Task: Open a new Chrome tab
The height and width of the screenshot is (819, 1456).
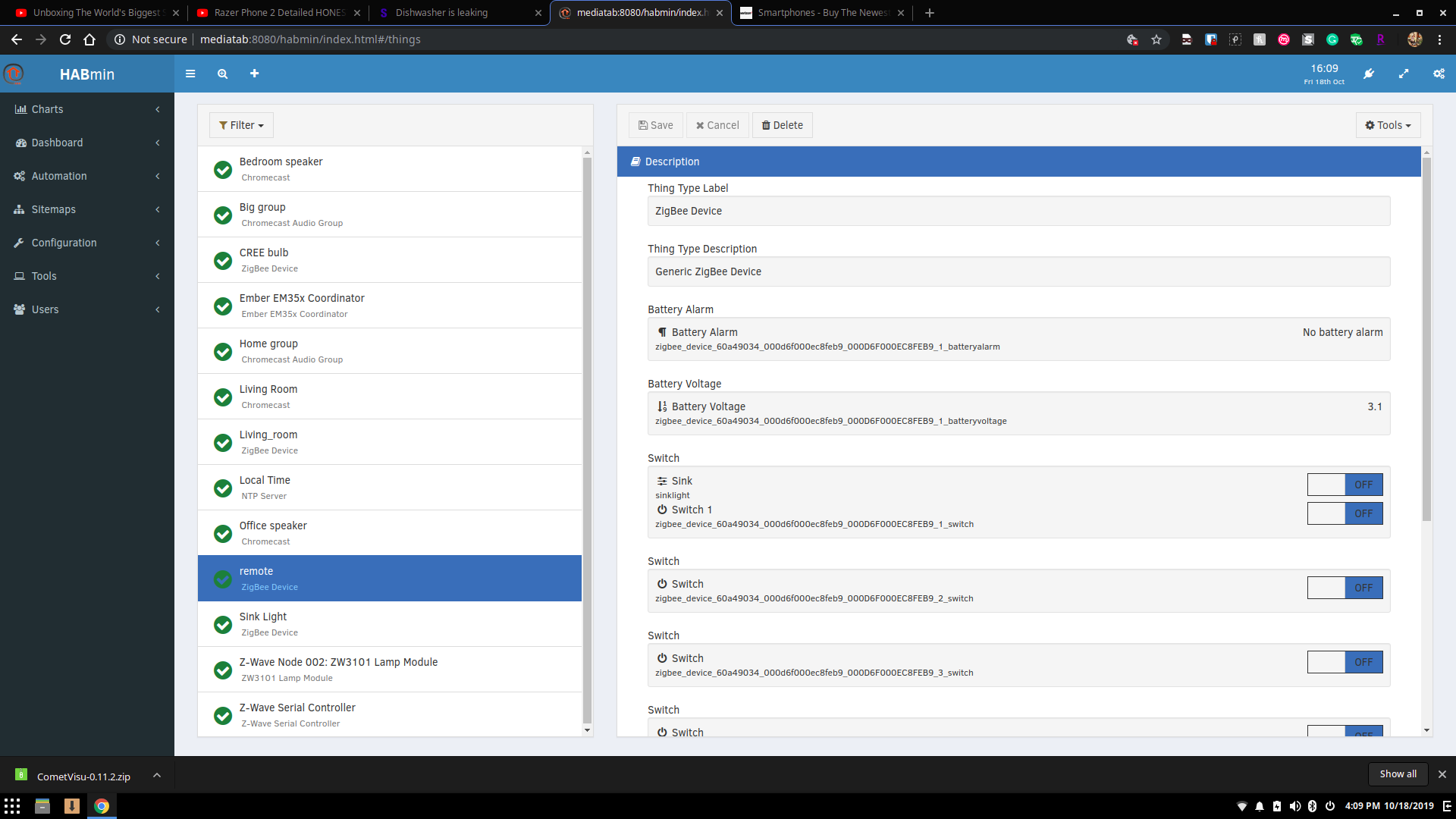Action: pos(929,13)
